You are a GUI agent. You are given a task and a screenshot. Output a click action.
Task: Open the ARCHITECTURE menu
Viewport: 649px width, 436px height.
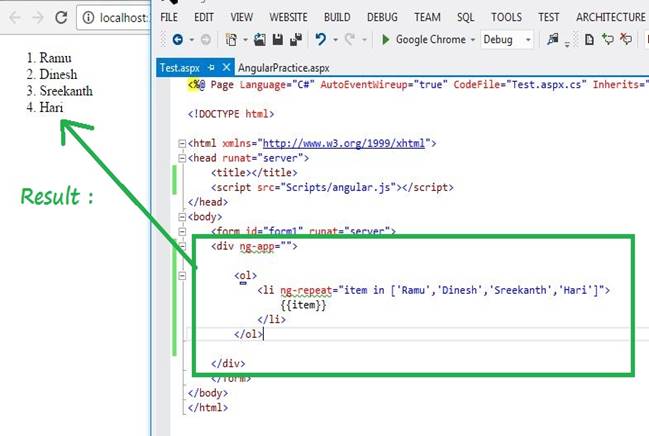[611, 17]
